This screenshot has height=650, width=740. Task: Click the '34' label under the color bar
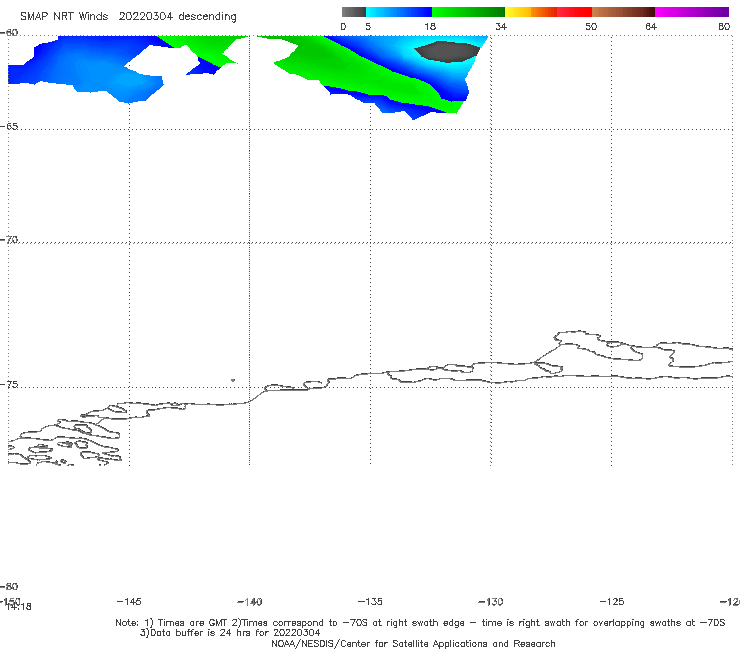(501, 27)
